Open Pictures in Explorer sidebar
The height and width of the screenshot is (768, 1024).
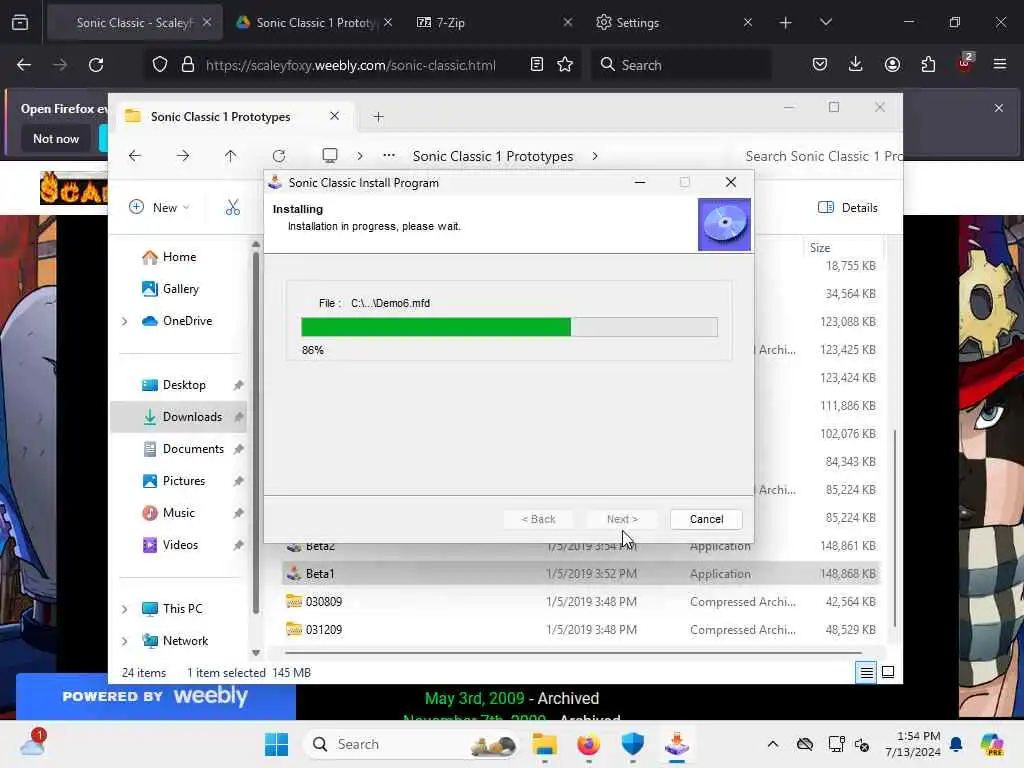[x=178, y=481]
